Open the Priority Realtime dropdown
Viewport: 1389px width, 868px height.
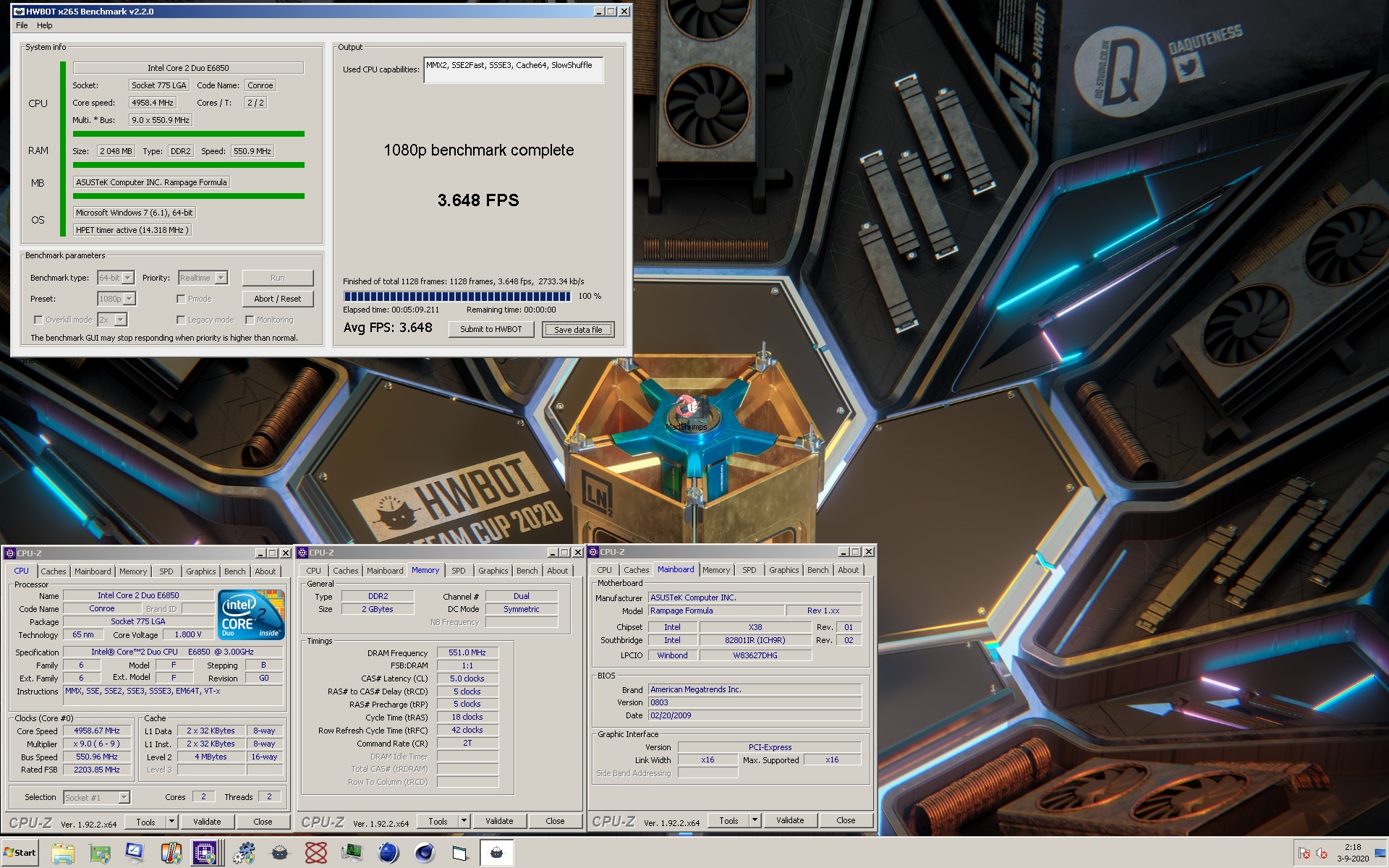(x=203, y=278)
